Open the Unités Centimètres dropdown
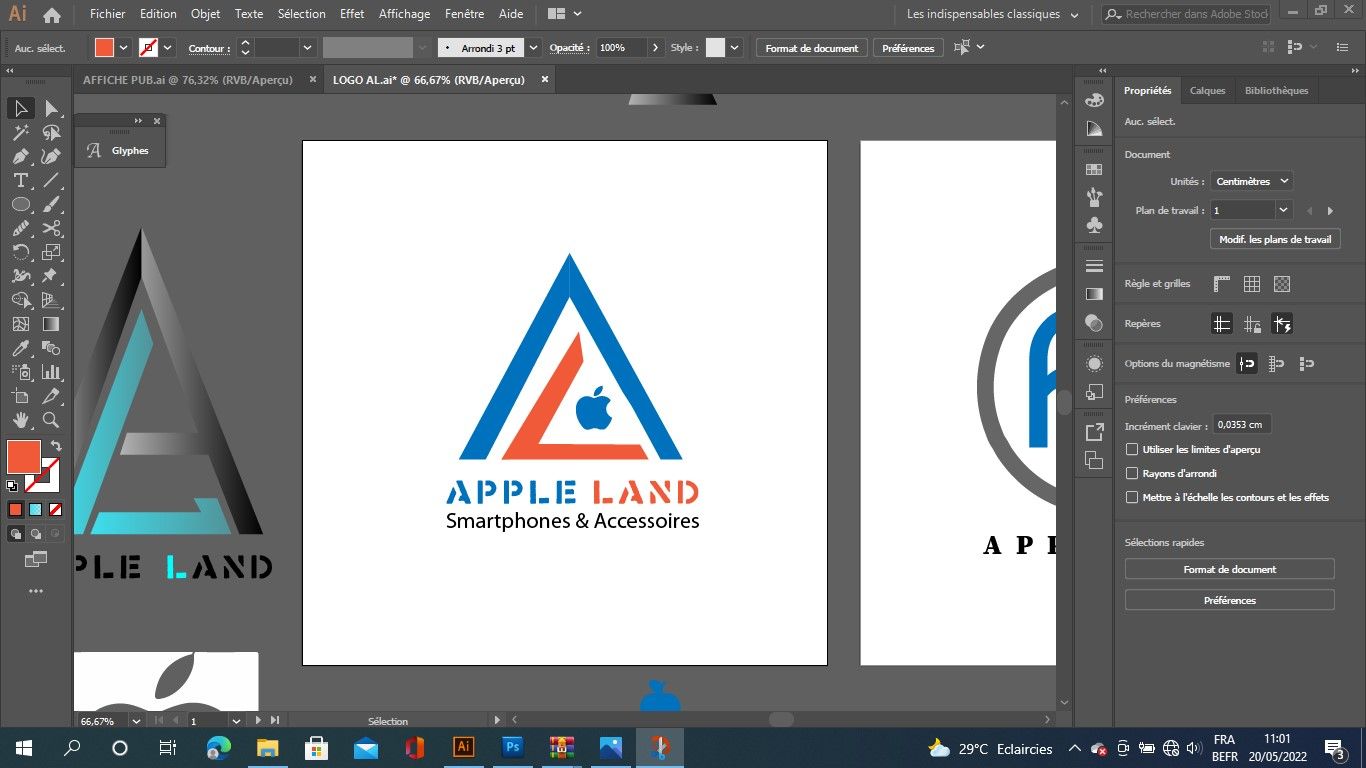This screenshot has width=1366, height=768. [1252, 182]
